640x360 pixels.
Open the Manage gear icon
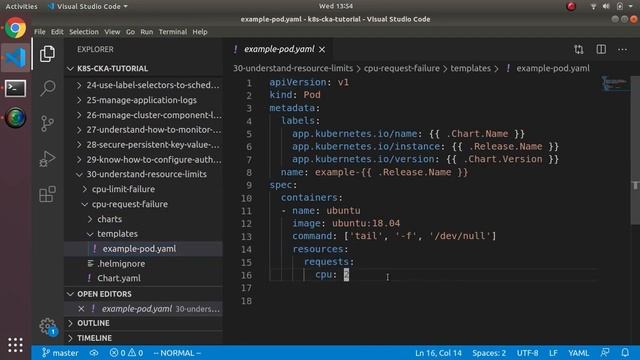[x=47, y=326]
